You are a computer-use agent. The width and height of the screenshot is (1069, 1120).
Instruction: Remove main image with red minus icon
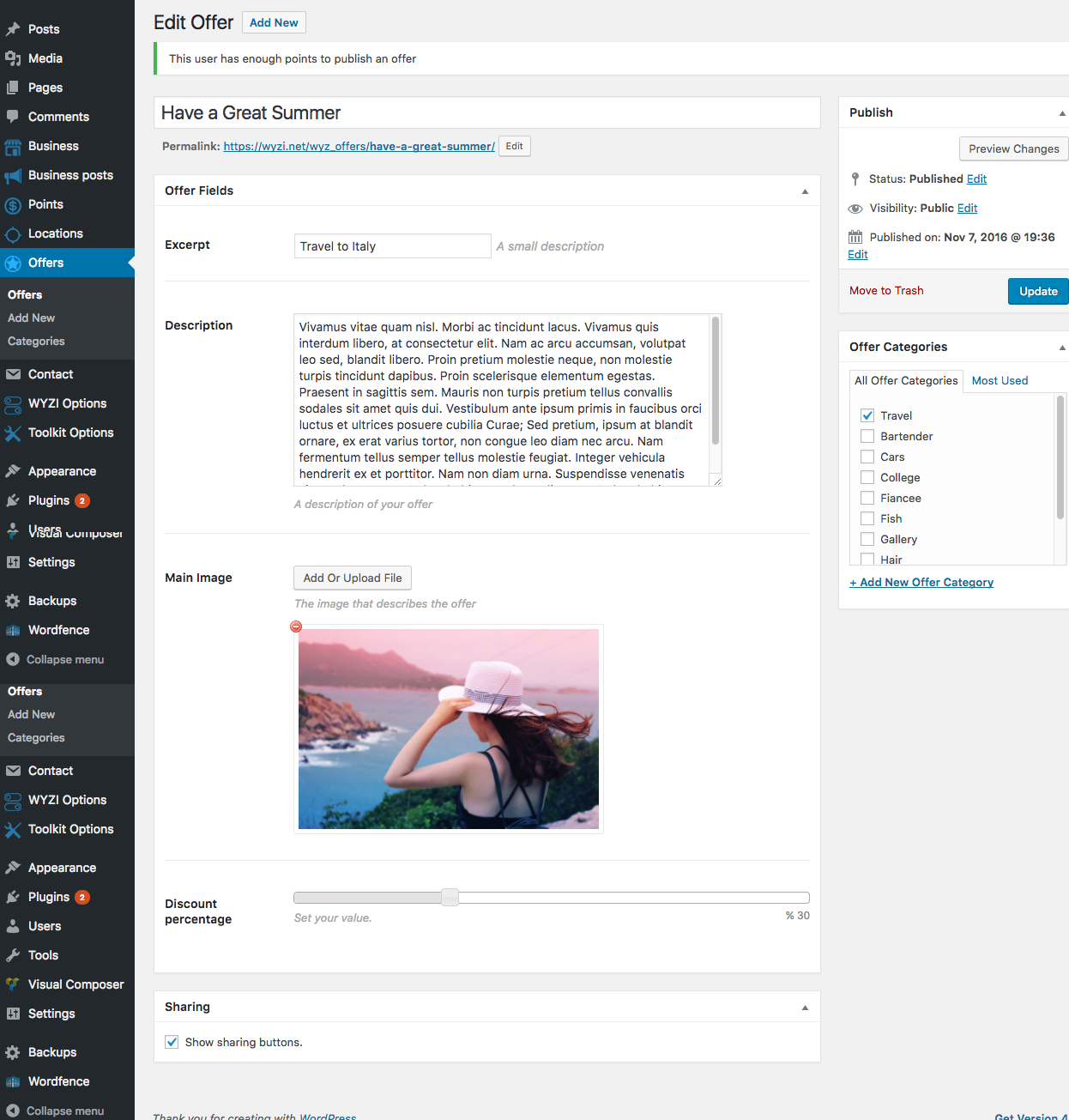tap(296, 627)
